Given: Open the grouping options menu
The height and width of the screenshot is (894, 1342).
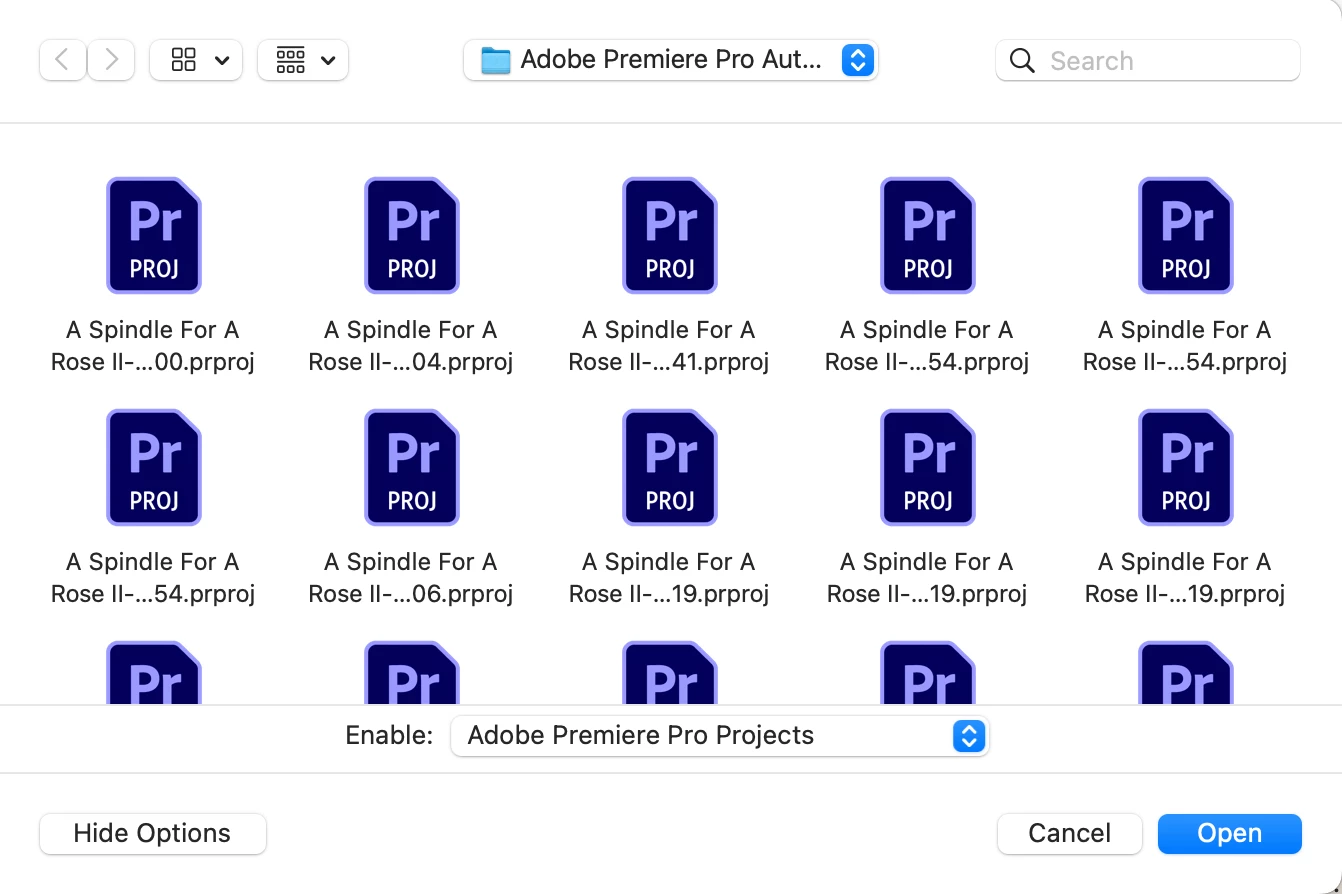Looking at the screenshot, I should [x=303, y=60].
